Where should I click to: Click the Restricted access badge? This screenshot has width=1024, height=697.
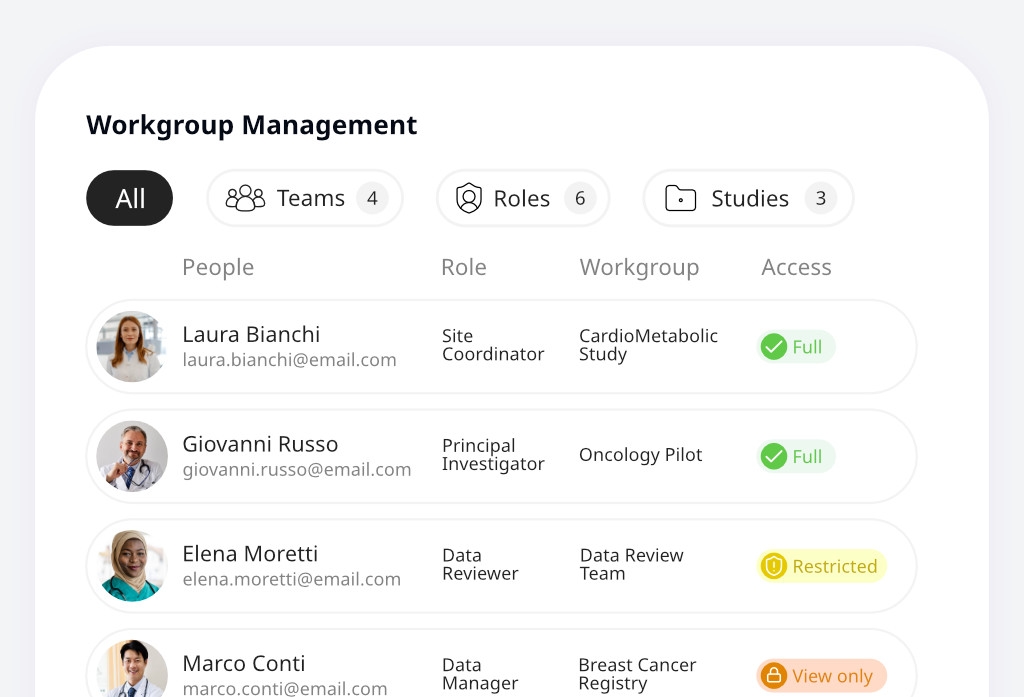coord(822,567)
